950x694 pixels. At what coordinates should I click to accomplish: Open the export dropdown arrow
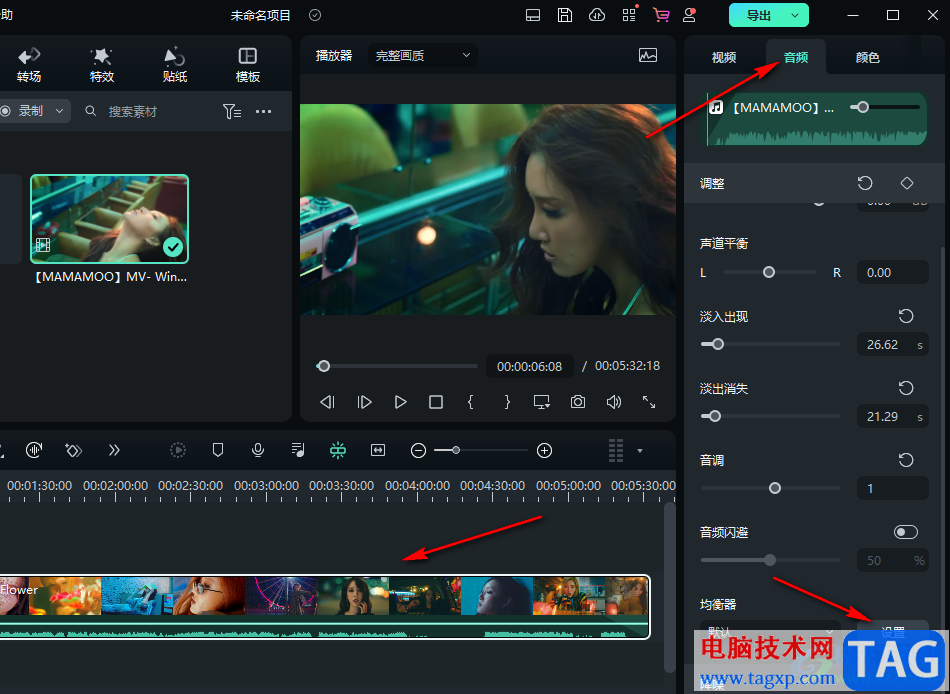point(796,16)
